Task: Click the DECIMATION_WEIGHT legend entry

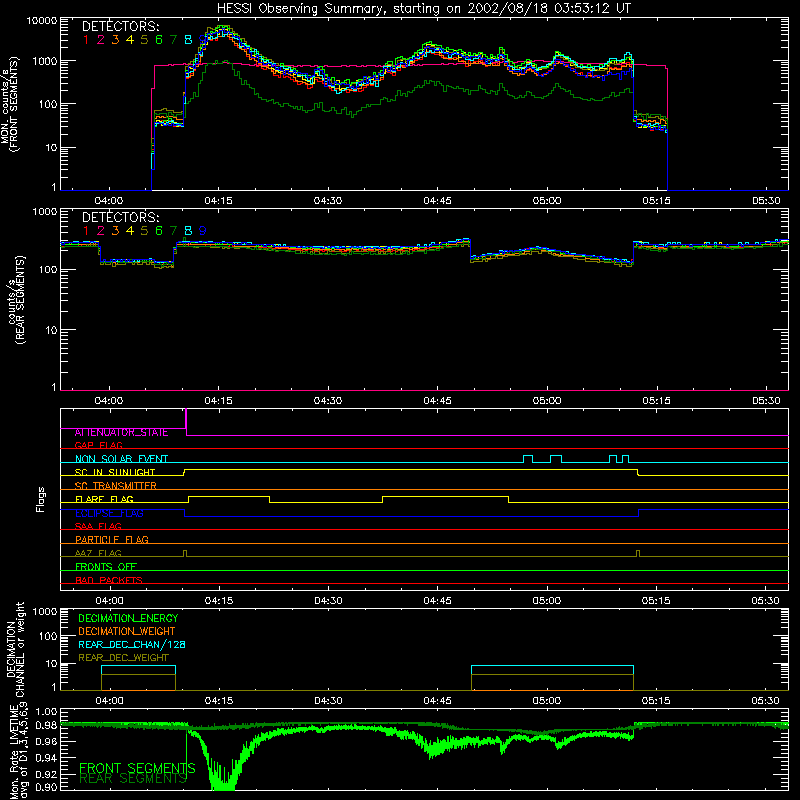Action: pyautogui.click(x=127, y=631)
